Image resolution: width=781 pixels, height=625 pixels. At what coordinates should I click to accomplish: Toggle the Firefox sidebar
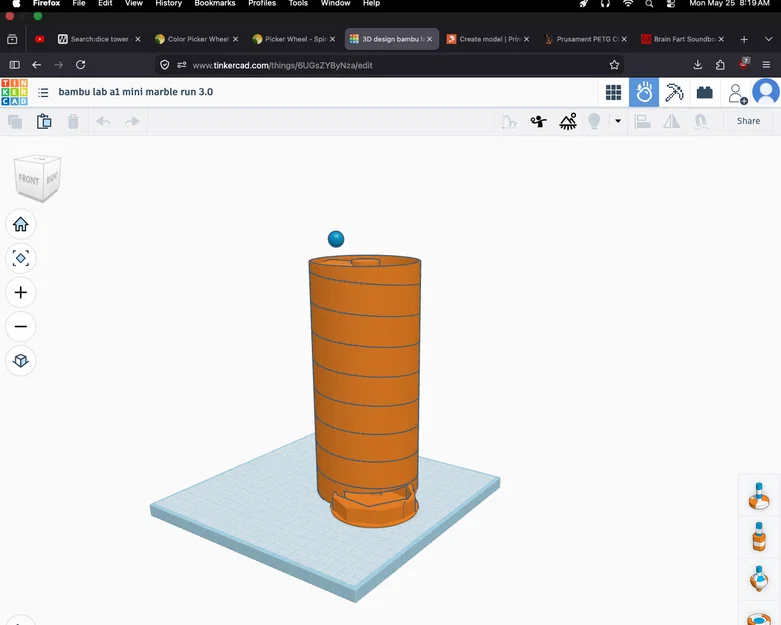[x=14, y=65]
